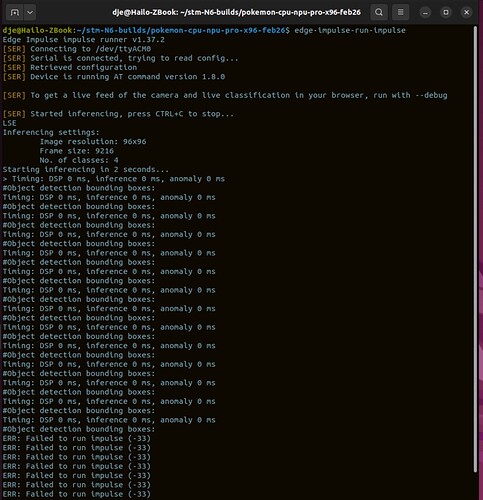Click the window title path text
483x500 pixels.
236,12
